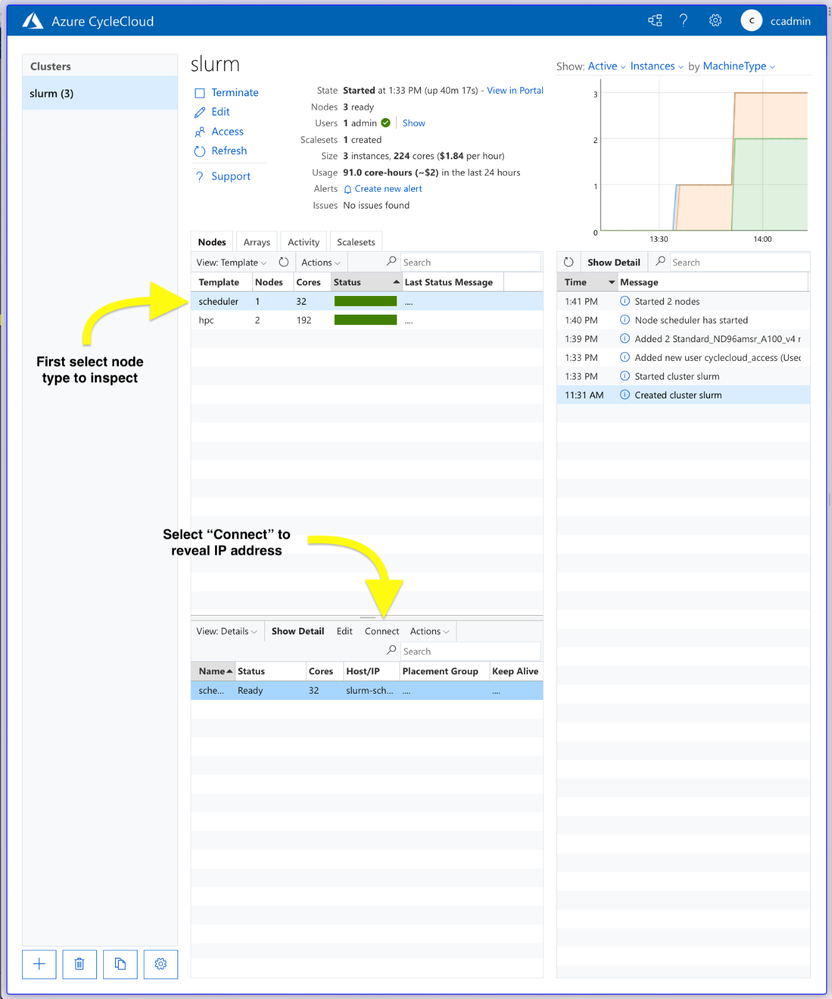The width and height of the screenshot is (832, 999).
Task: Click Show Detail in event log
Action: [613, 262]
